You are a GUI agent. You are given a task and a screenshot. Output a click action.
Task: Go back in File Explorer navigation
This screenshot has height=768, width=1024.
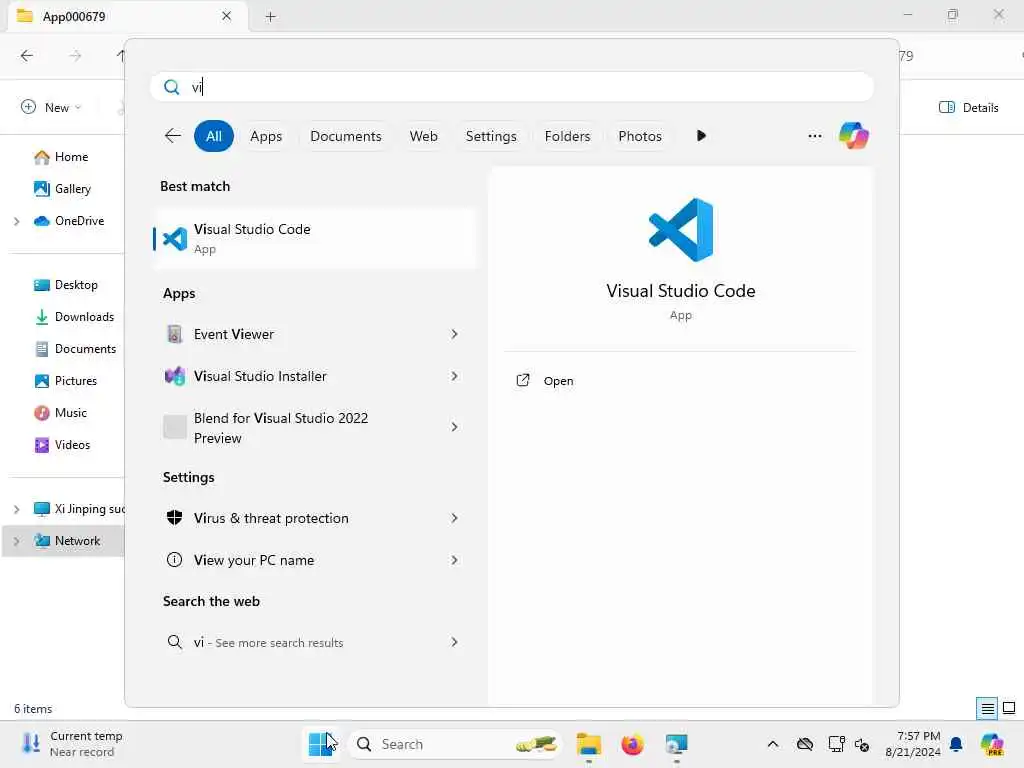pos(27,56)
